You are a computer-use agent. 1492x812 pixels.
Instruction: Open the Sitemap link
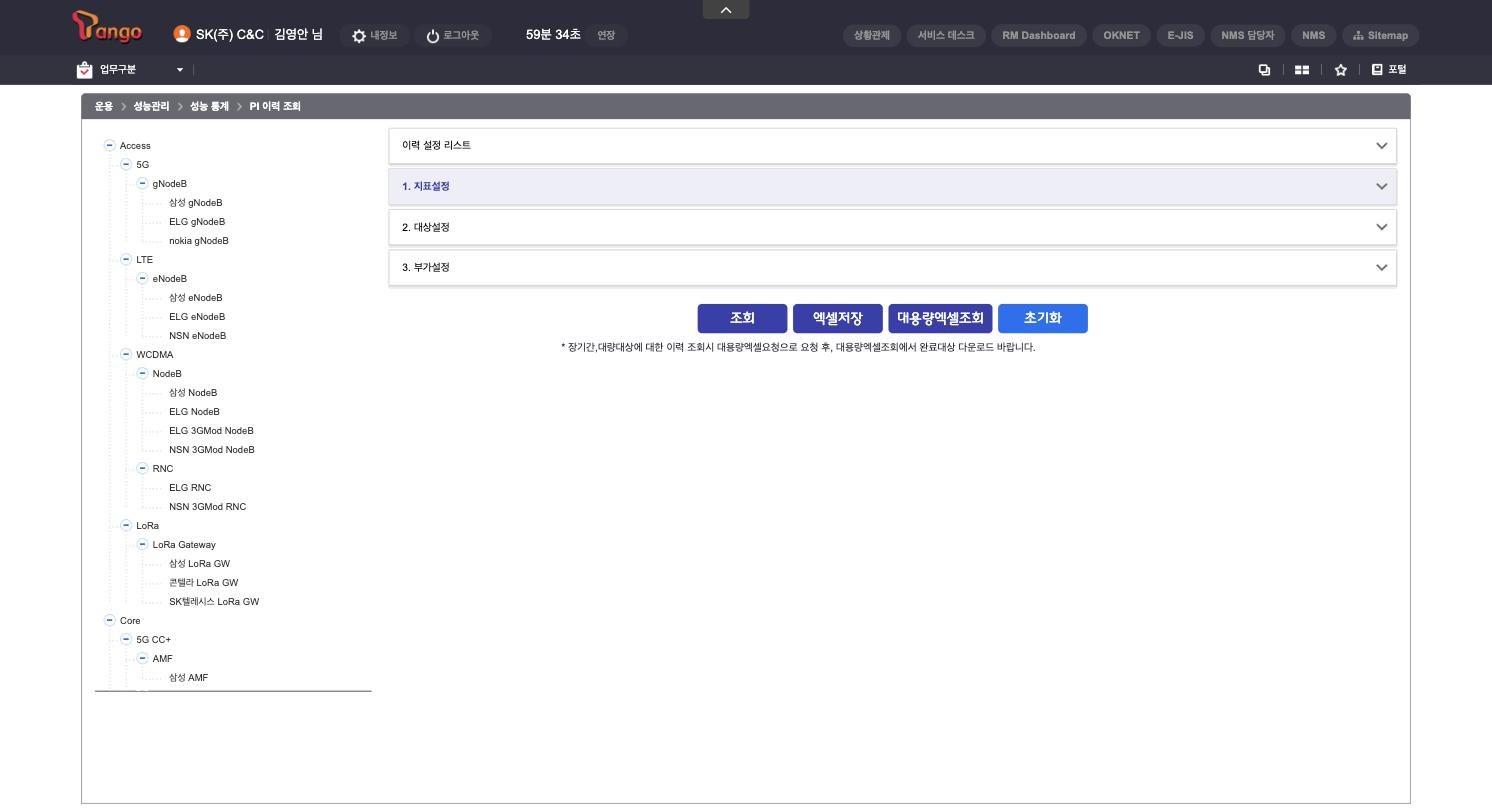[1380, 35]
